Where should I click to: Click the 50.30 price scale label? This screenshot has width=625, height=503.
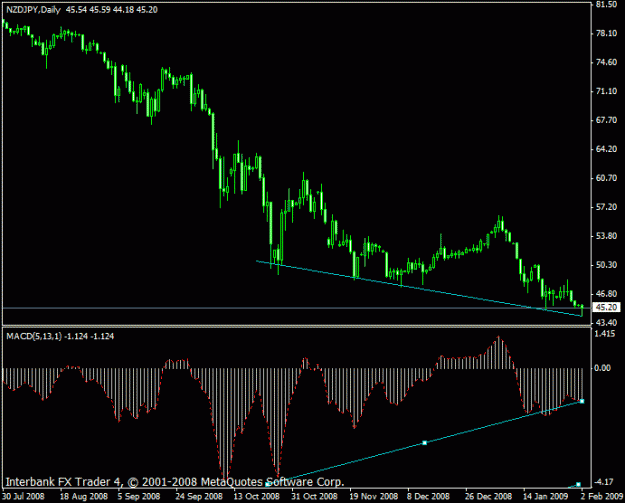(x=606, y=265)
